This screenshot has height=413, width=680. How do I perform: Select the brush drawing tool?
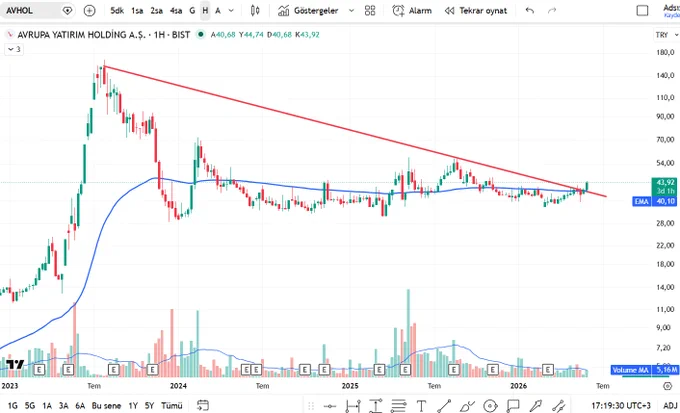467,406
